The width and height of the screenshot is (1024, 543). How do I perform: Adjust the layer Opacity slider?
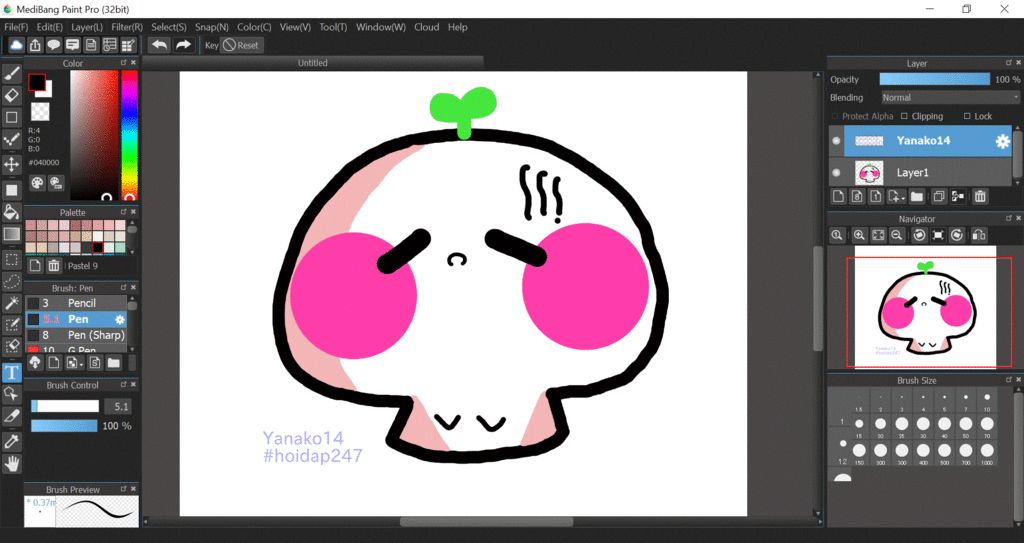(935, 79)
